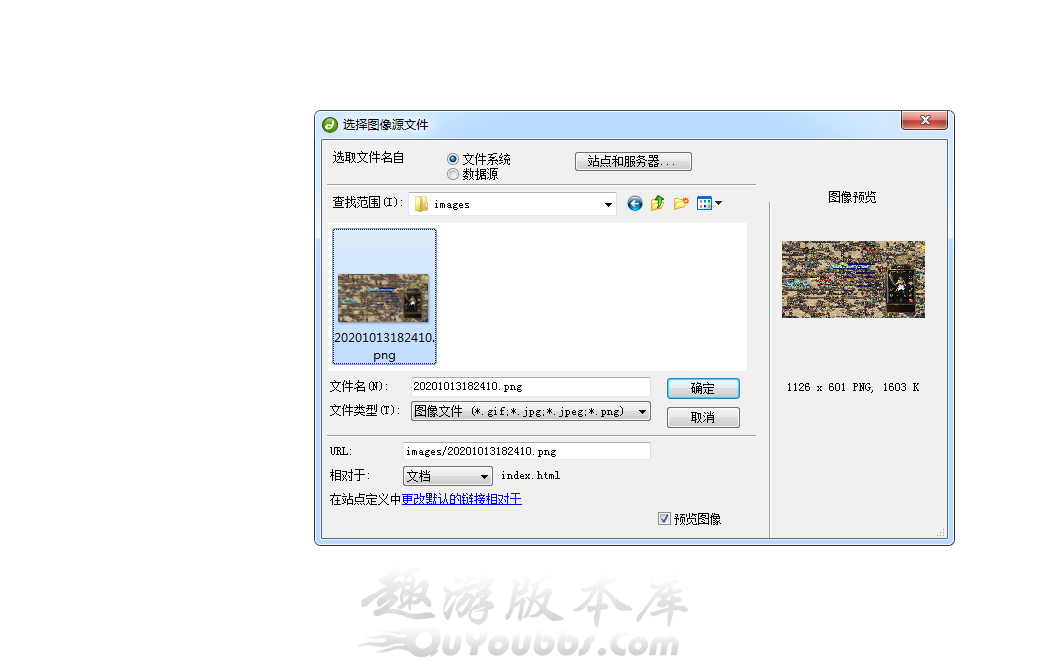Click the 站点和服务器... button

[x=633, y=161]
